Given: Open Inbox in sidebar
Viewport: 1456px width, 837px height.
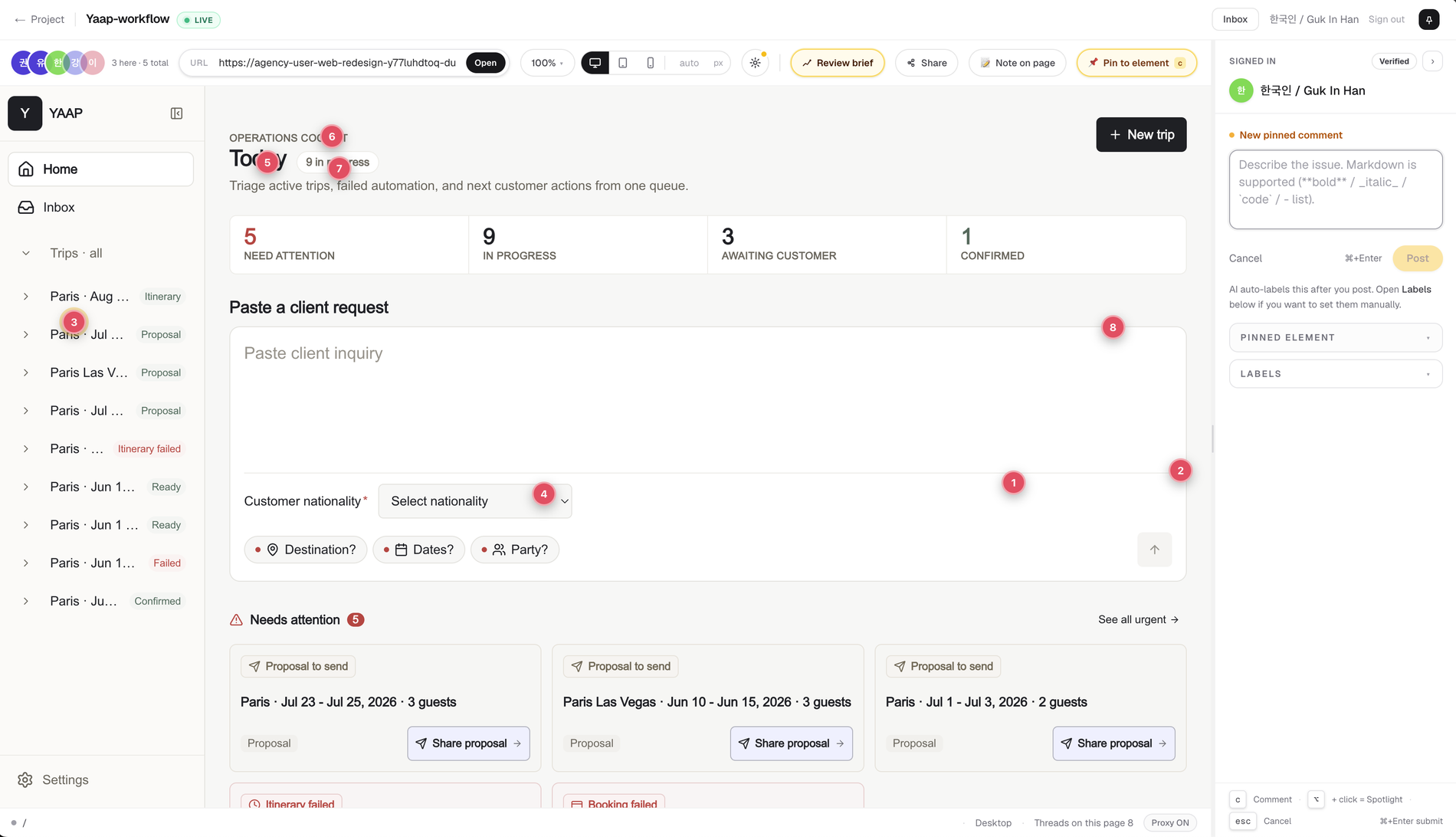Looking at the screenshot, I should 100,208.
